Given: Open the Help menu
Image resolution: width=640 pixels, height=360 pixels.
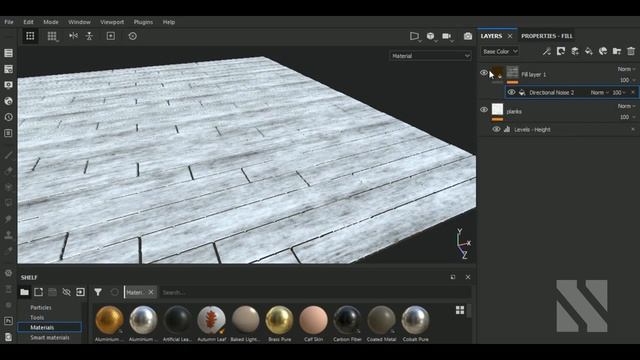Looking at the screenshot, I should coord(169,22).
